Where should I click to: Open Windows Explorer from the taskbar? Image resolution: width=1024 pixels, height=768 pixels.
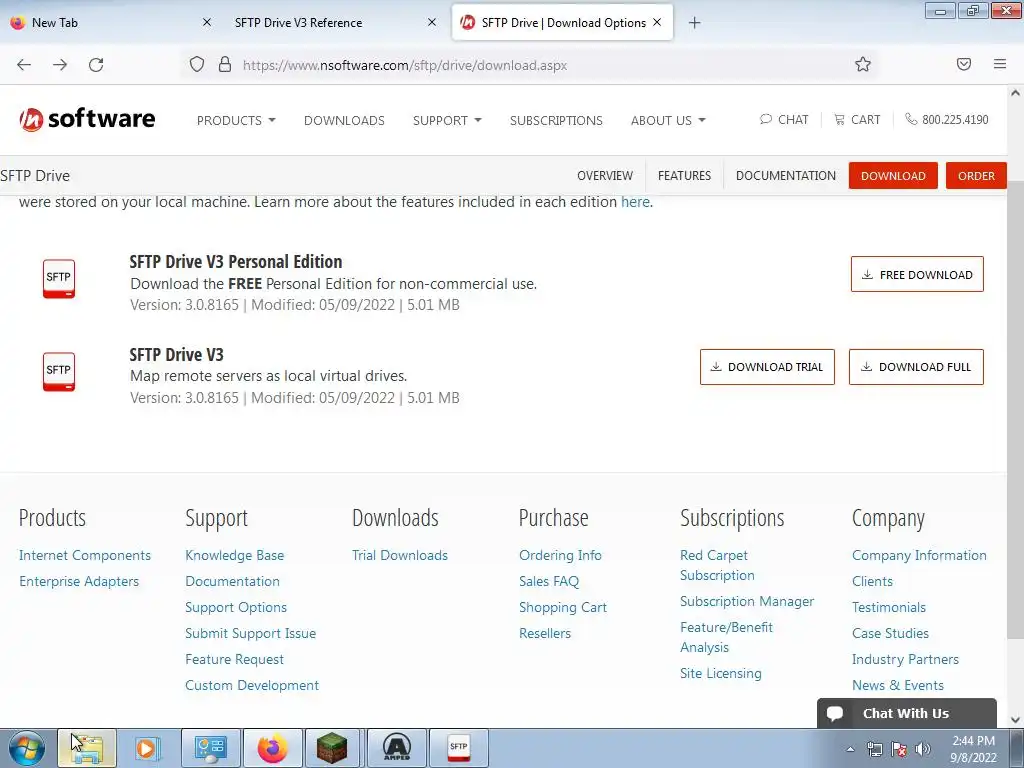tap(87, 748)
